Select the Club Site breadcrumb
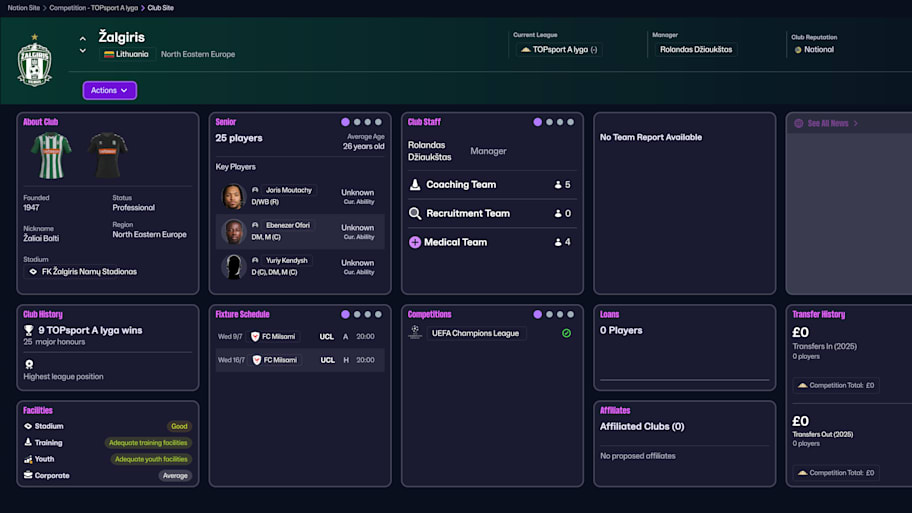This screenshot has width=912, height=513. [161, 8]
